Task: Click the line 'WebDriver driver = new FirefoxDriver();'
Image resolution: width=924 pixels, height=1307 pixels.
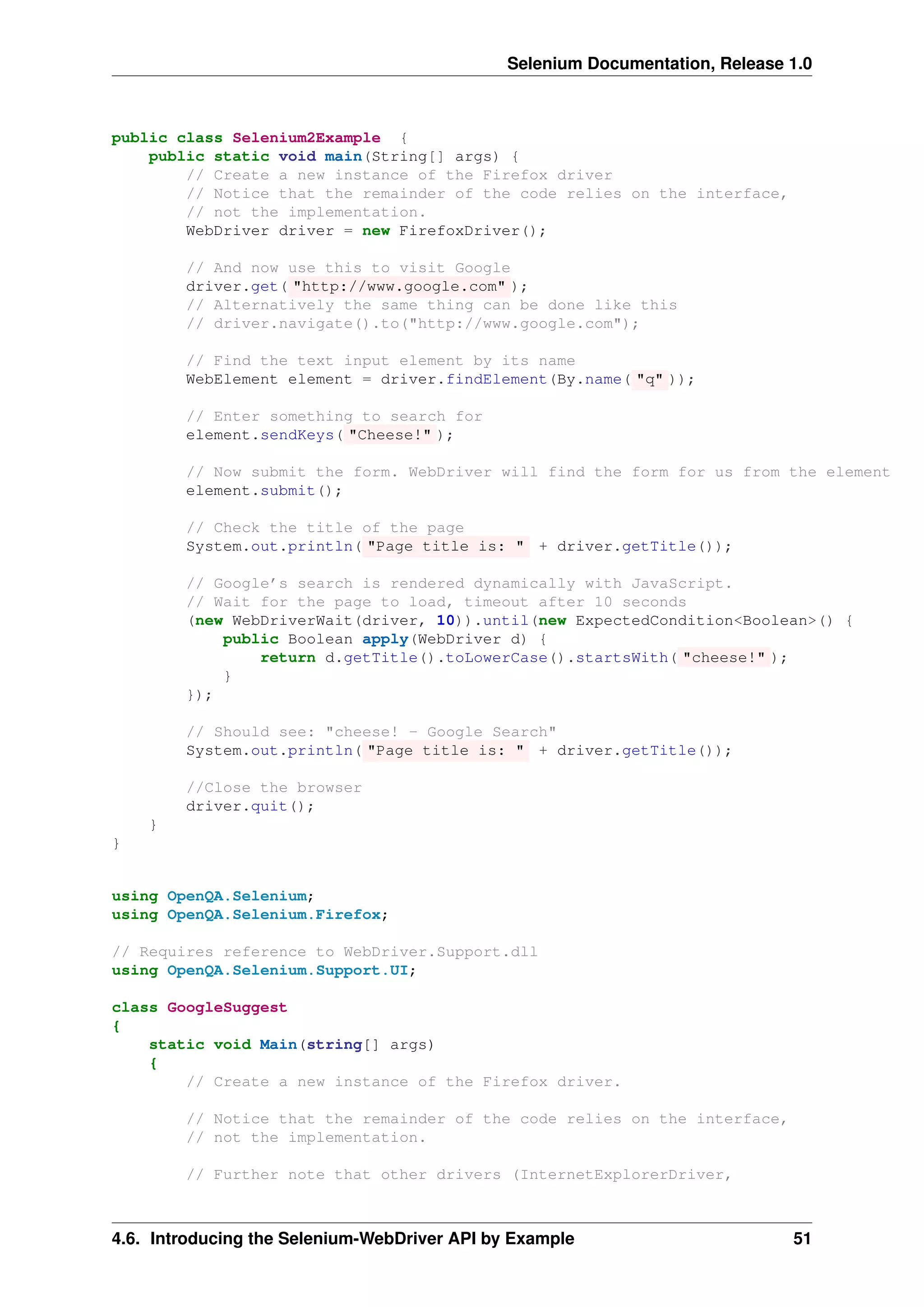Action: click(x=366, y=231)
